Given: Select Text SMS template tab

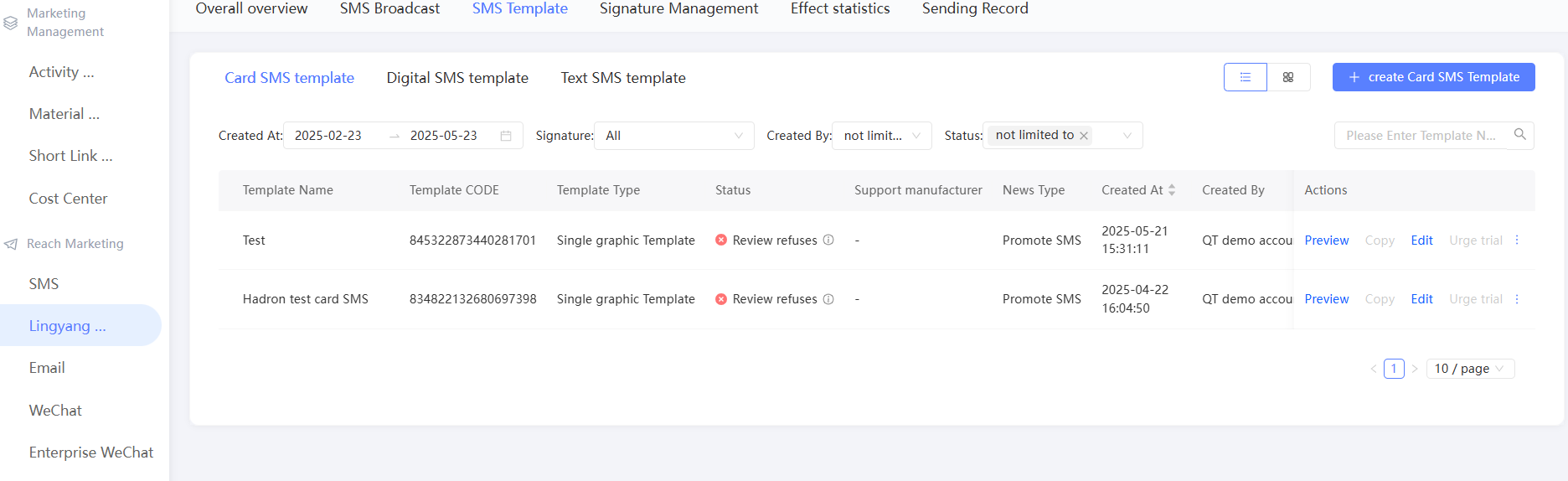Looking at the screenshot, I should pyautogui.click(x=623, y=78).
